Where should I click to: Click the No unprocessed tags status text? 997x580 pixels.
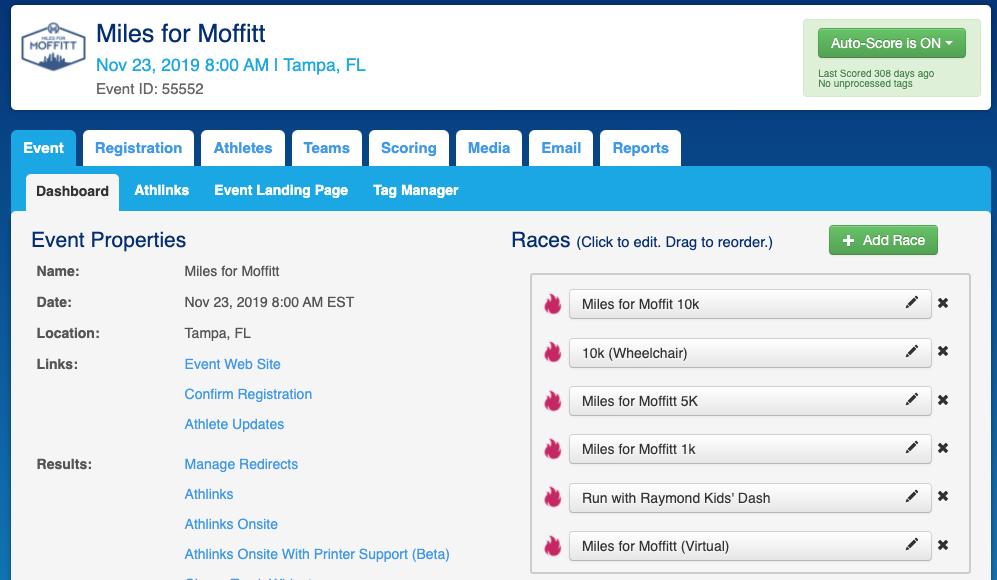coord(865,83)
